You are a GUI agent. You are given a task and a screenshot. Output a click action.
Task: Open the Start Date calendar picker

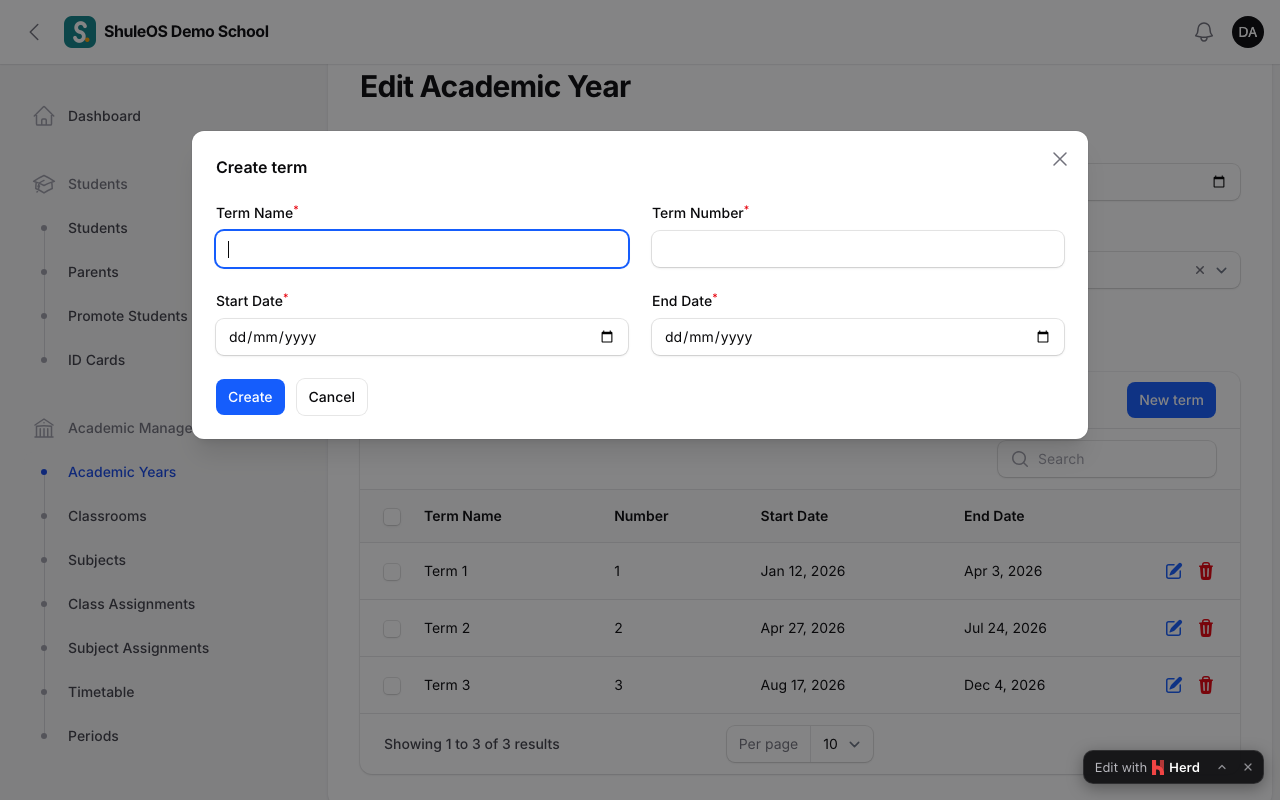[x=607, y=337]
